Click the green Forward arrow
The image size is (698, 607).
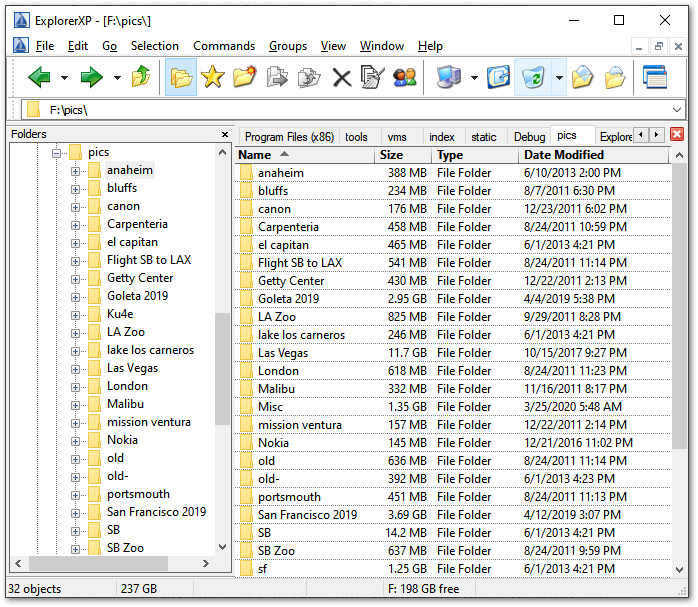(92, 77)
